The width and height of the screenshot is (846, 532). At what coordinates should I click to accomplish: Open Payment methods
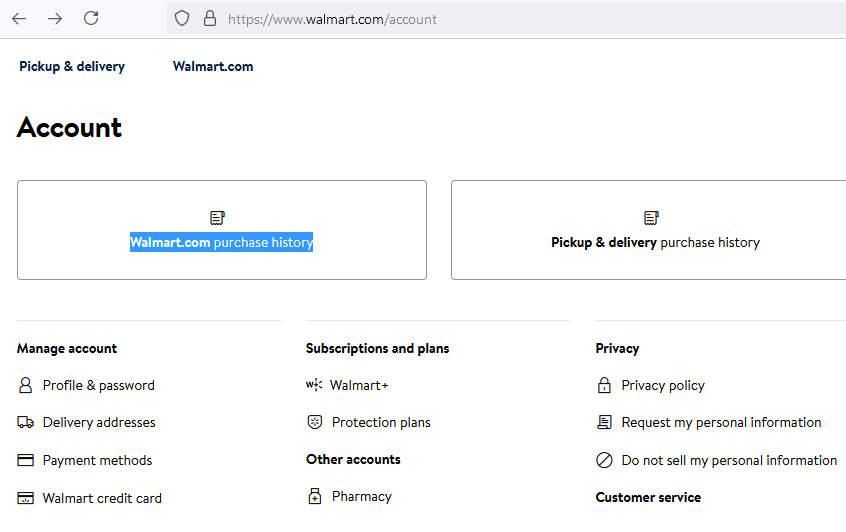tap(98, 460)
